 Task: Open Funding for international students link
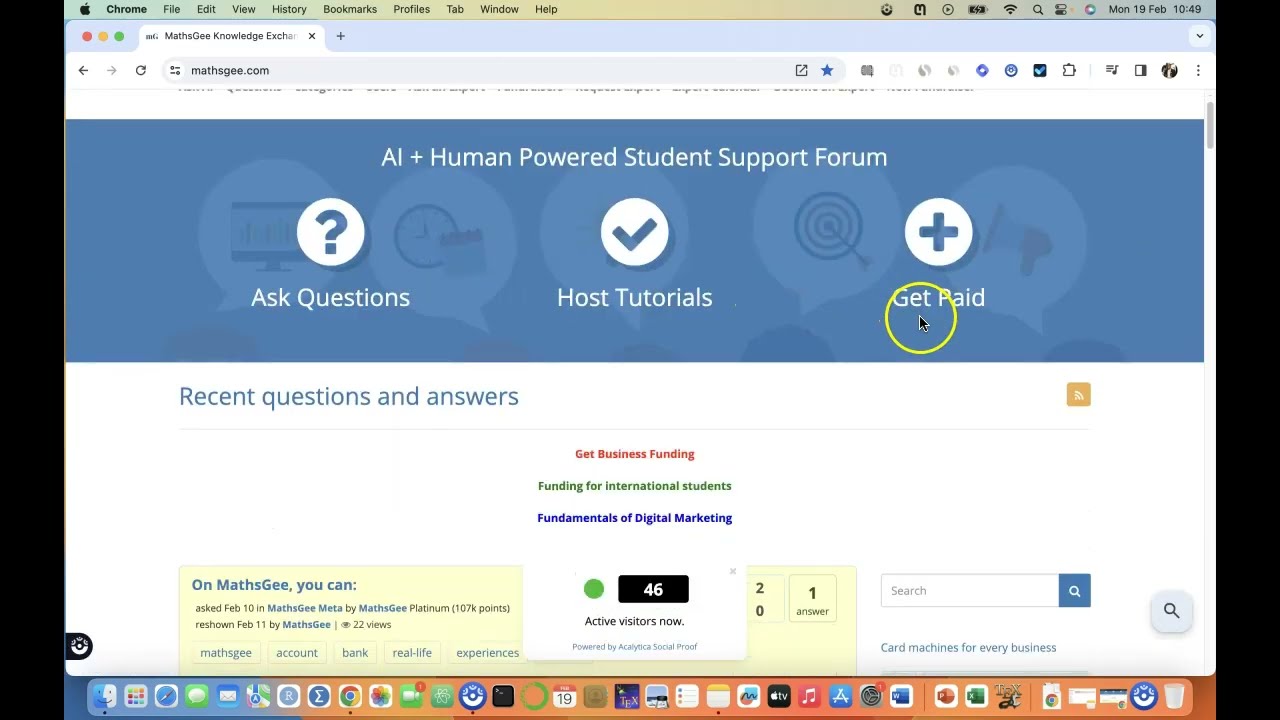(634, 486)
